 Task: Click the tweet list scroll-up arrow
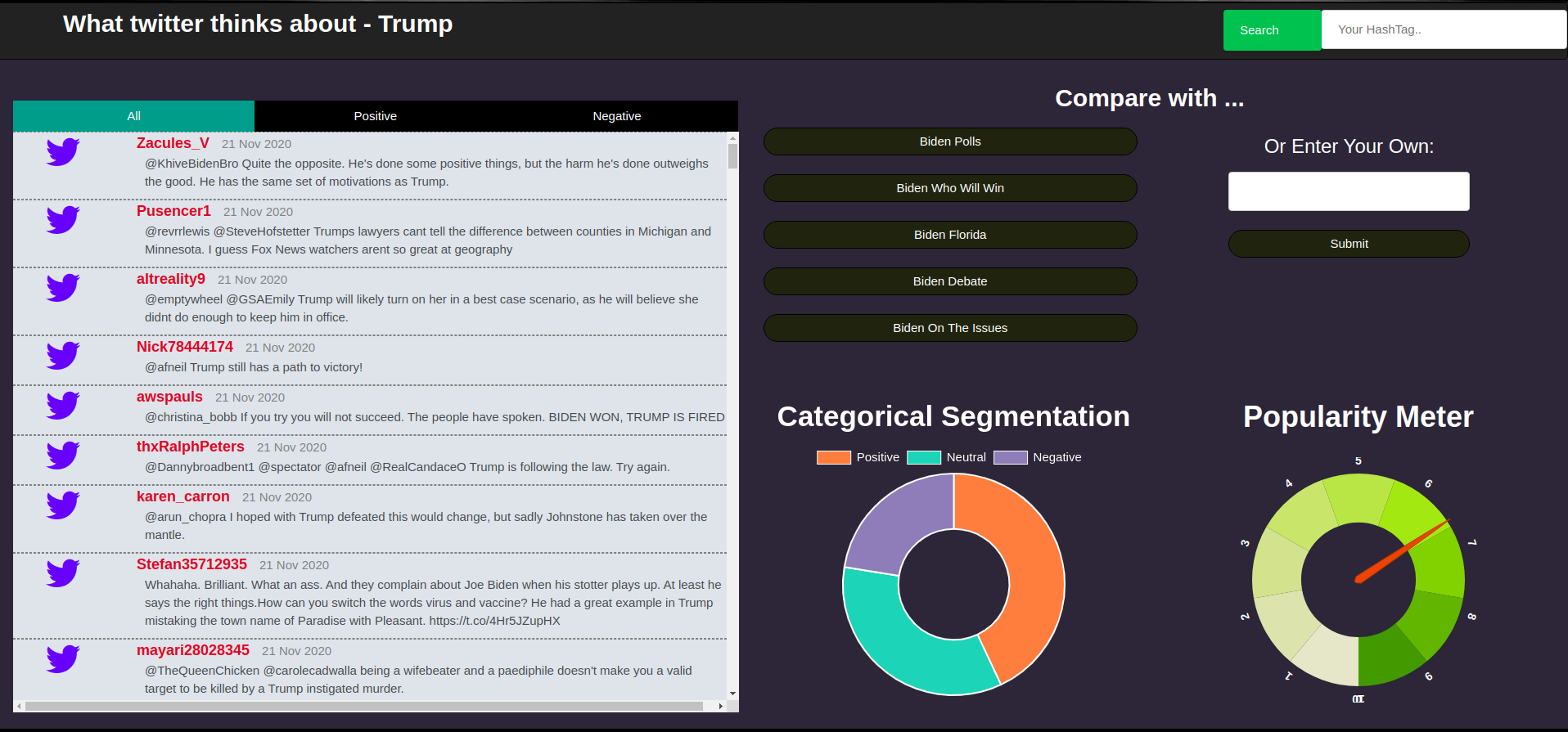pyautogui.click(x=732, y=137)
